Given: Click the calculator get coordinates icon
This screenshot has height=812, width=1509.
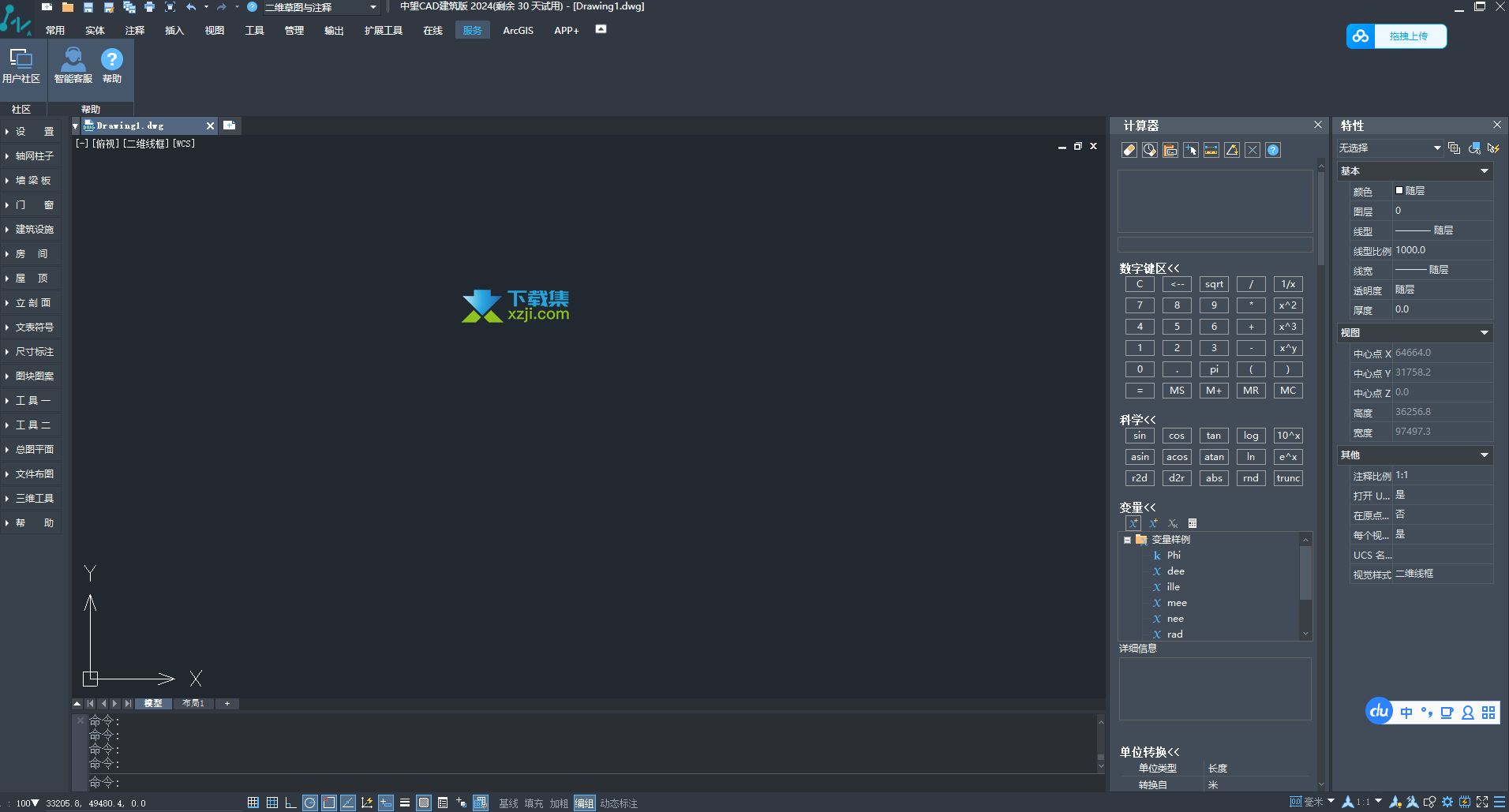Looking at the screenshot, I should click(1191, 150).
